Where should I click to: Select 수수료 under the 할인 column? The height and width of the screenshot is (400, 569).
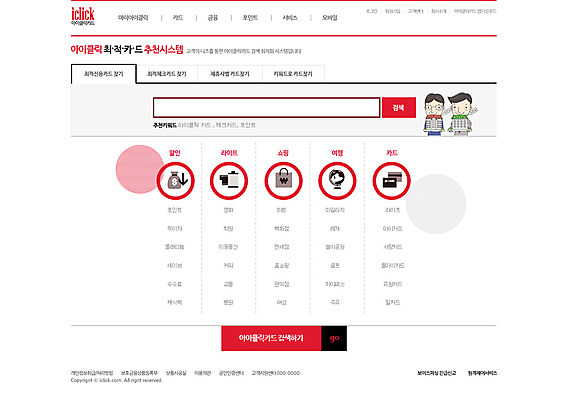click(175, 284)
